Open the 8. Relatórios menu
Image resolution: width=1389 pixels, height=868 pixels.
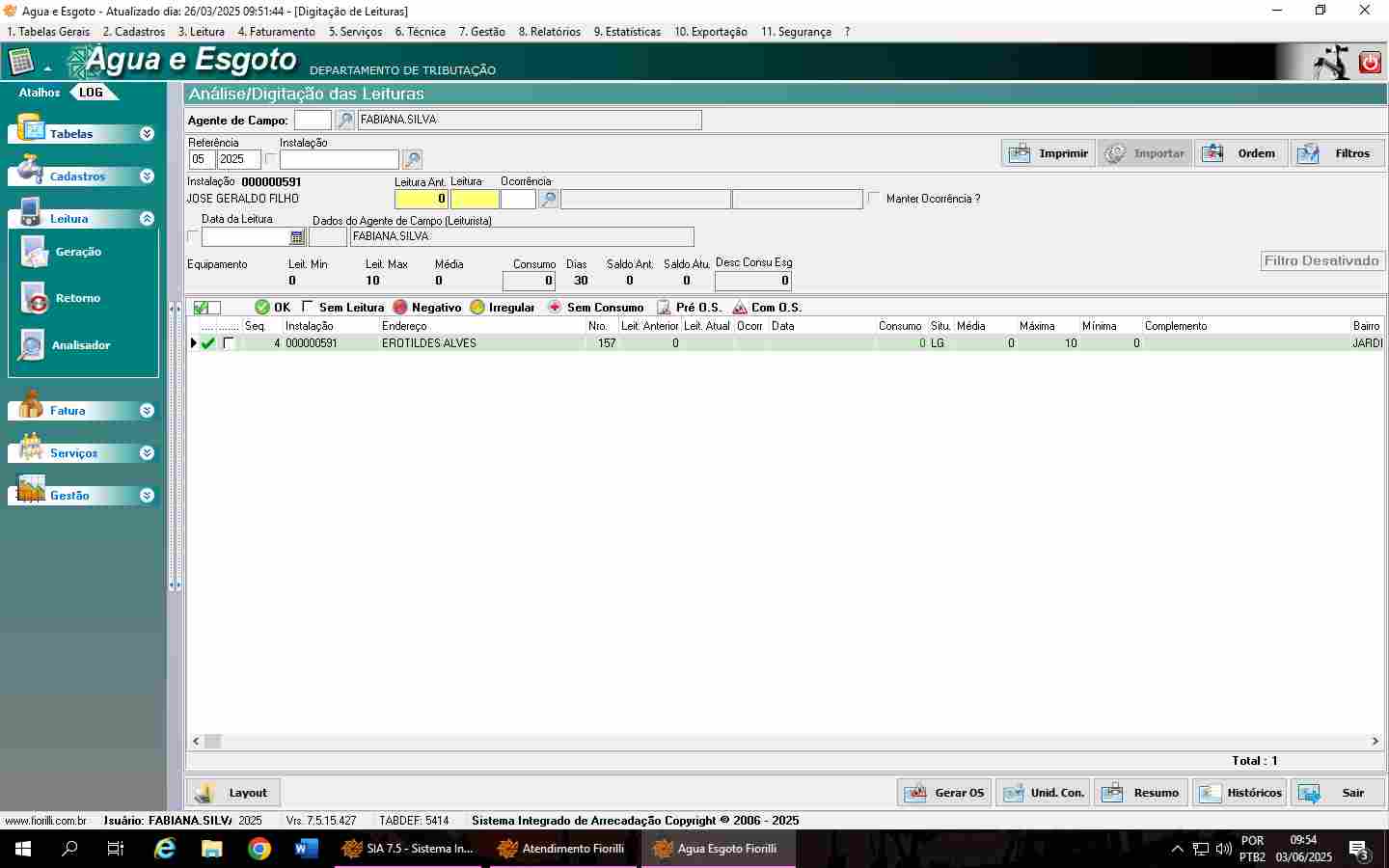point(549,32)
